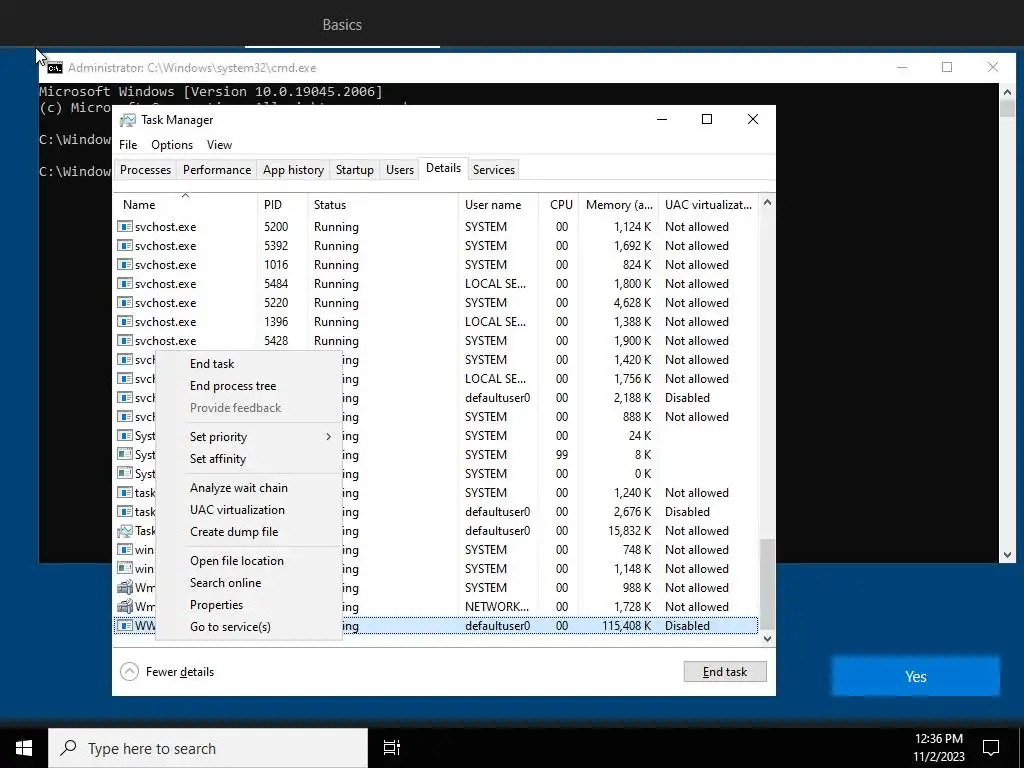The width and height of the screenshot is (1024, 768).
Task: Choose End process tree in context menu
Action: 232,386
